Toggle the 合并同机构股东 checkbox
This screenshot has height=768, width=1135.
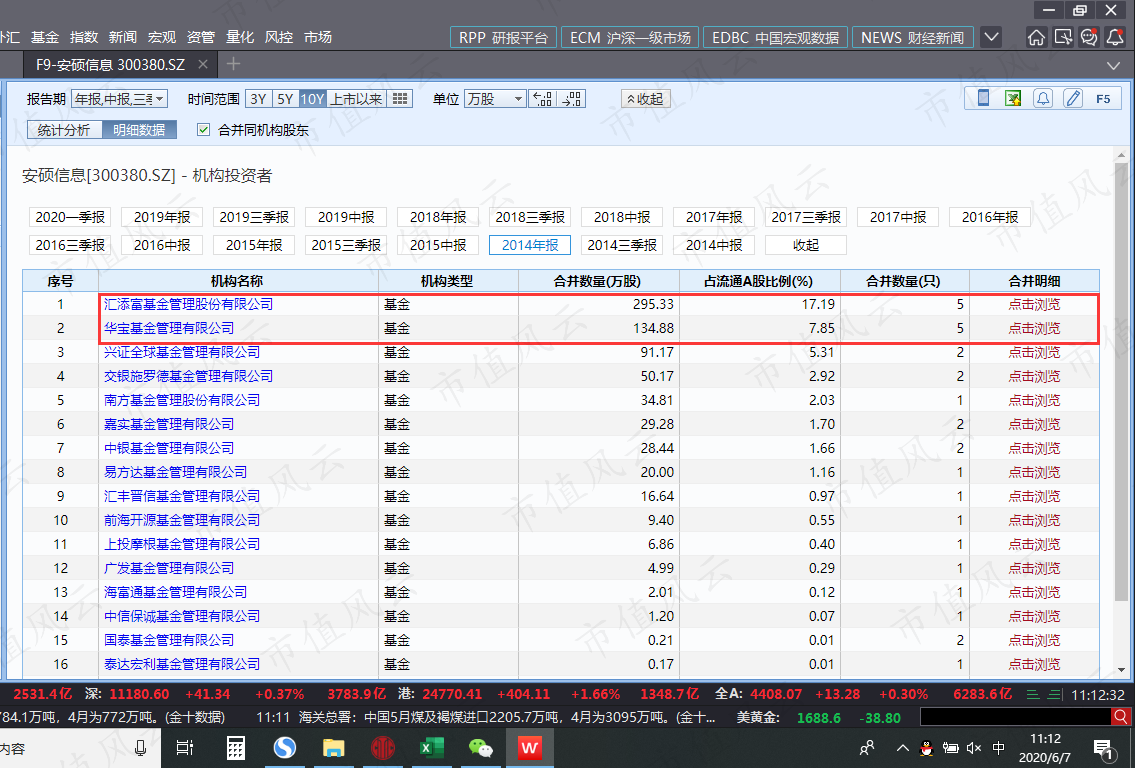coord(203,130)
